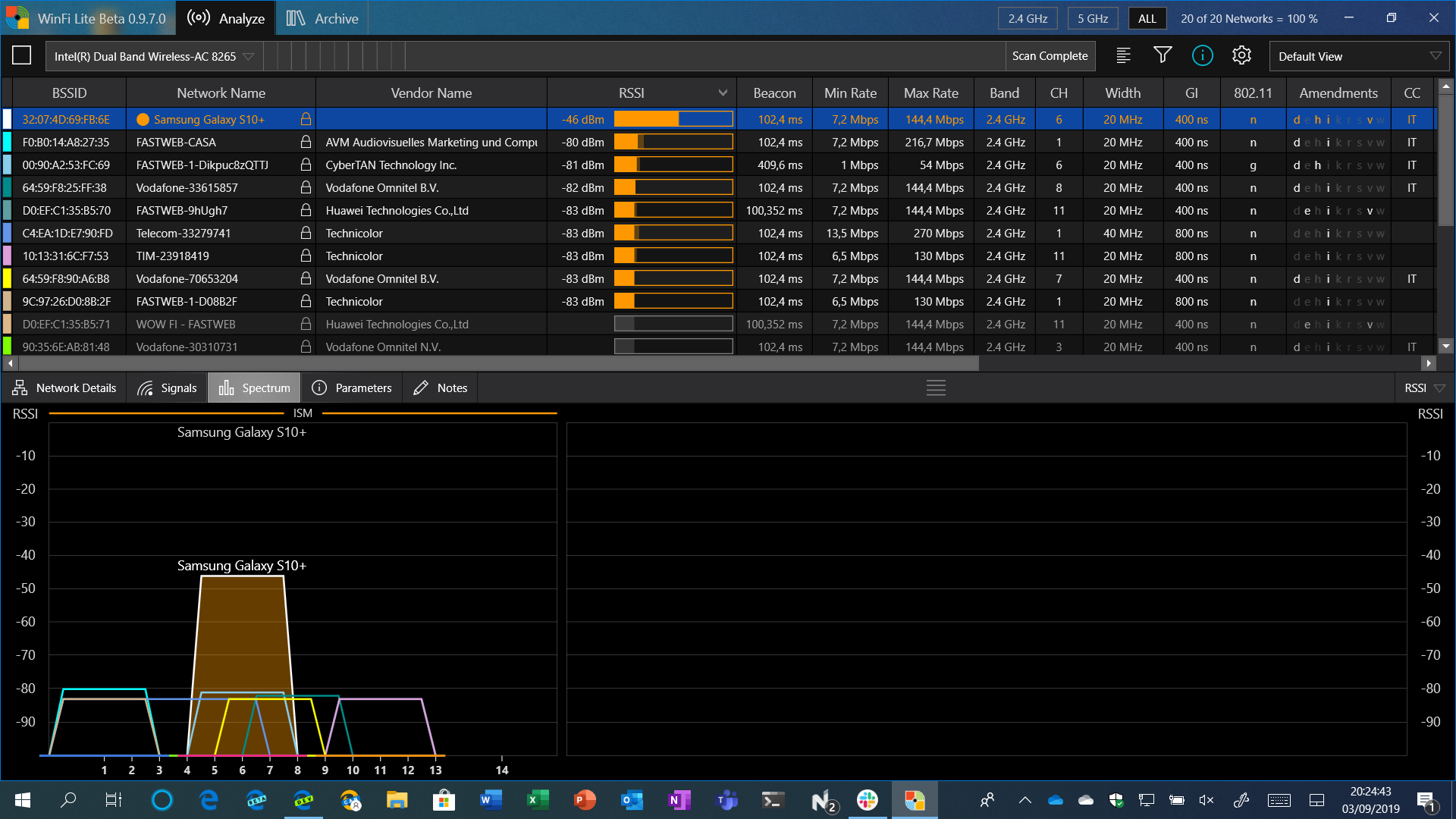This screenshot has height=819, width=1456.
Task: Click the lock icon for Telecom-33279741
Action: click(306, 233)
